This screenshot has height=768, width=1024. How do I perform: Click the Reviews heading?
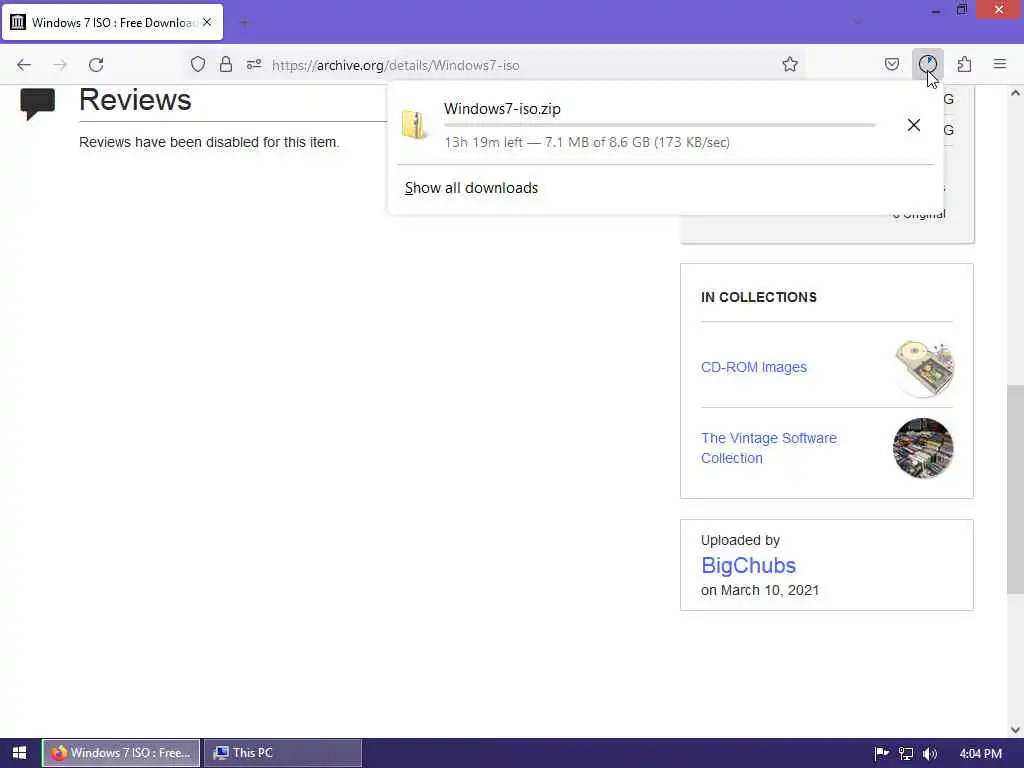pyautogui.click(x=135, y=101)
